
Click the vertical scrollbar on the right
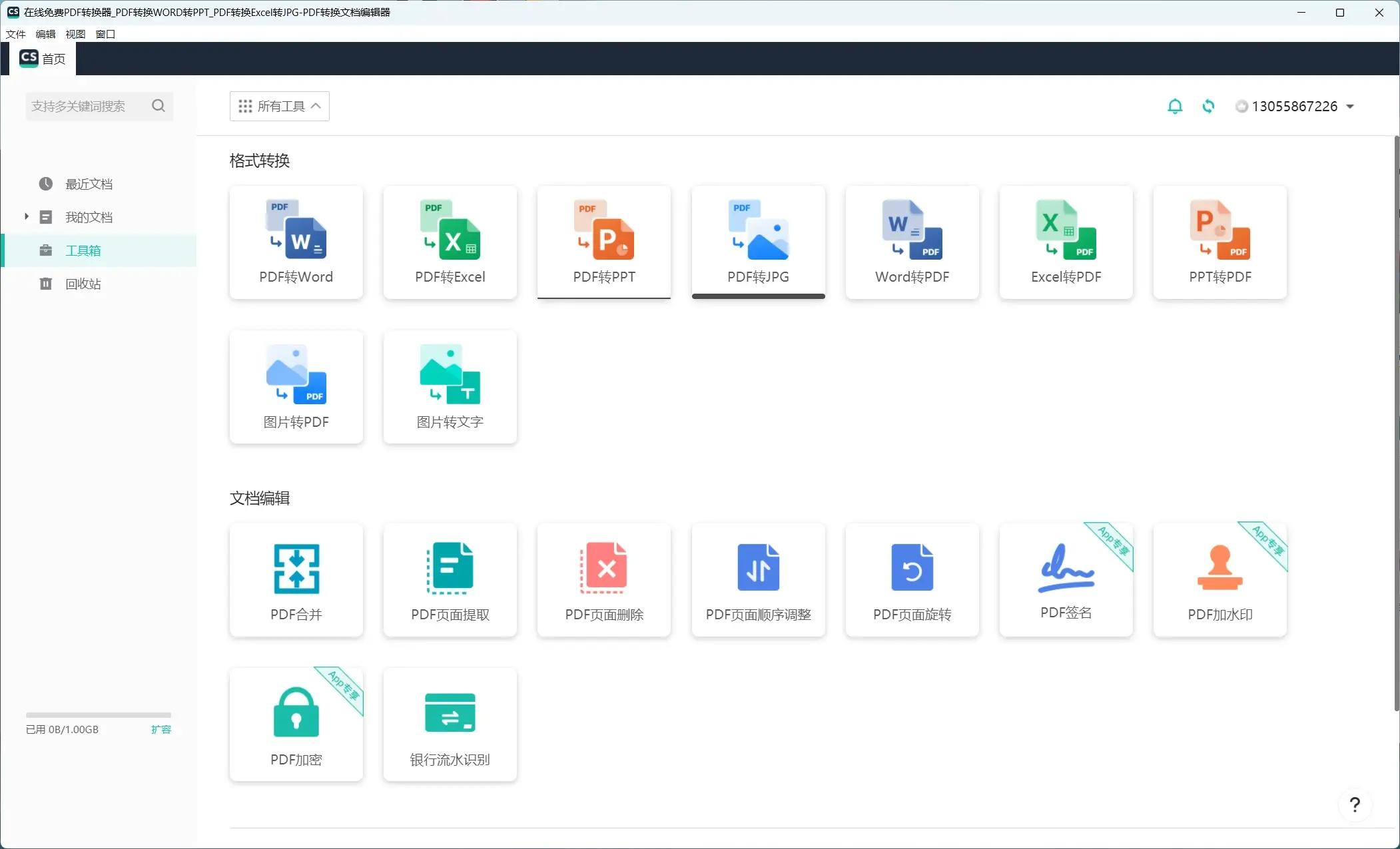pos(1396,424)
